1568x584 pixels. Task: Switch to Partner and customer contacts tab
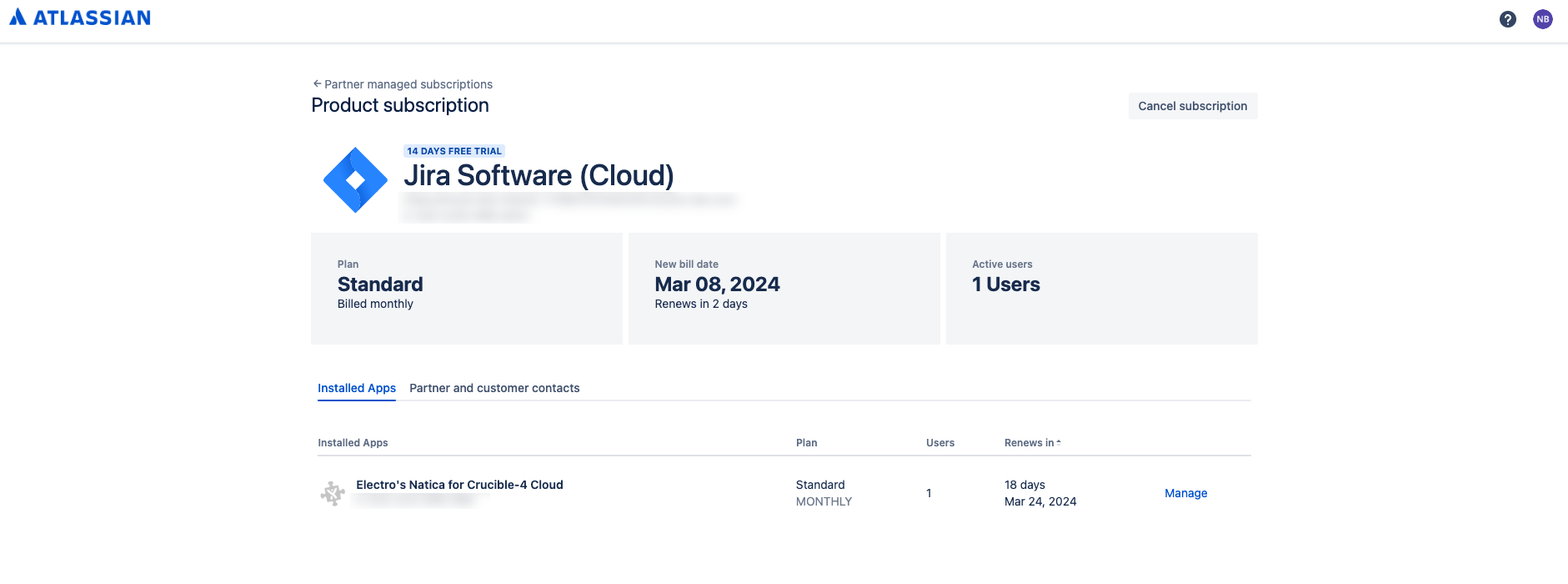pyautogui.click(x=494, y=388)
